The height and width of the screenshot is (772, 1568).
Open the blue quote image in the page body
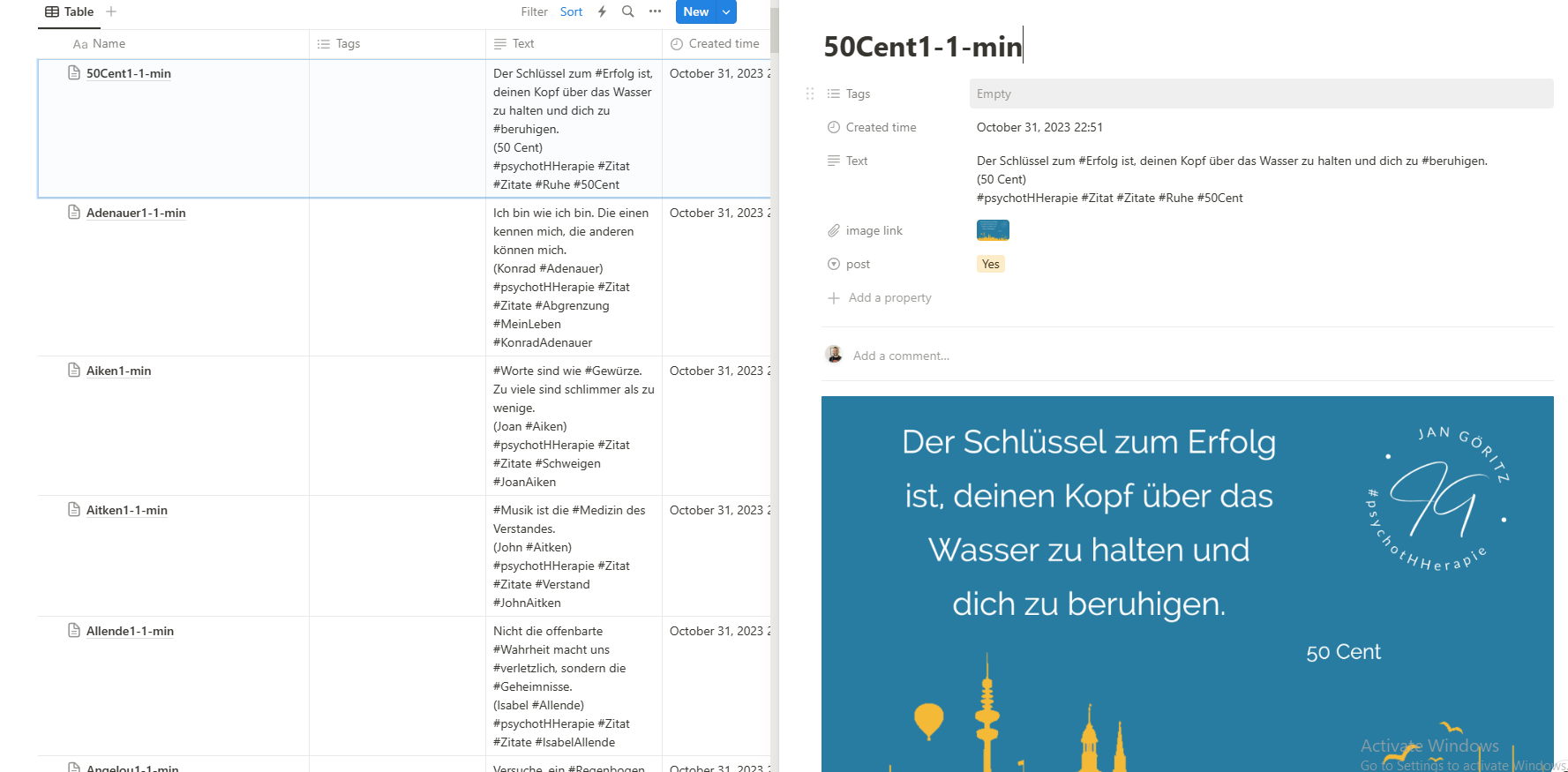(1188, 584)
